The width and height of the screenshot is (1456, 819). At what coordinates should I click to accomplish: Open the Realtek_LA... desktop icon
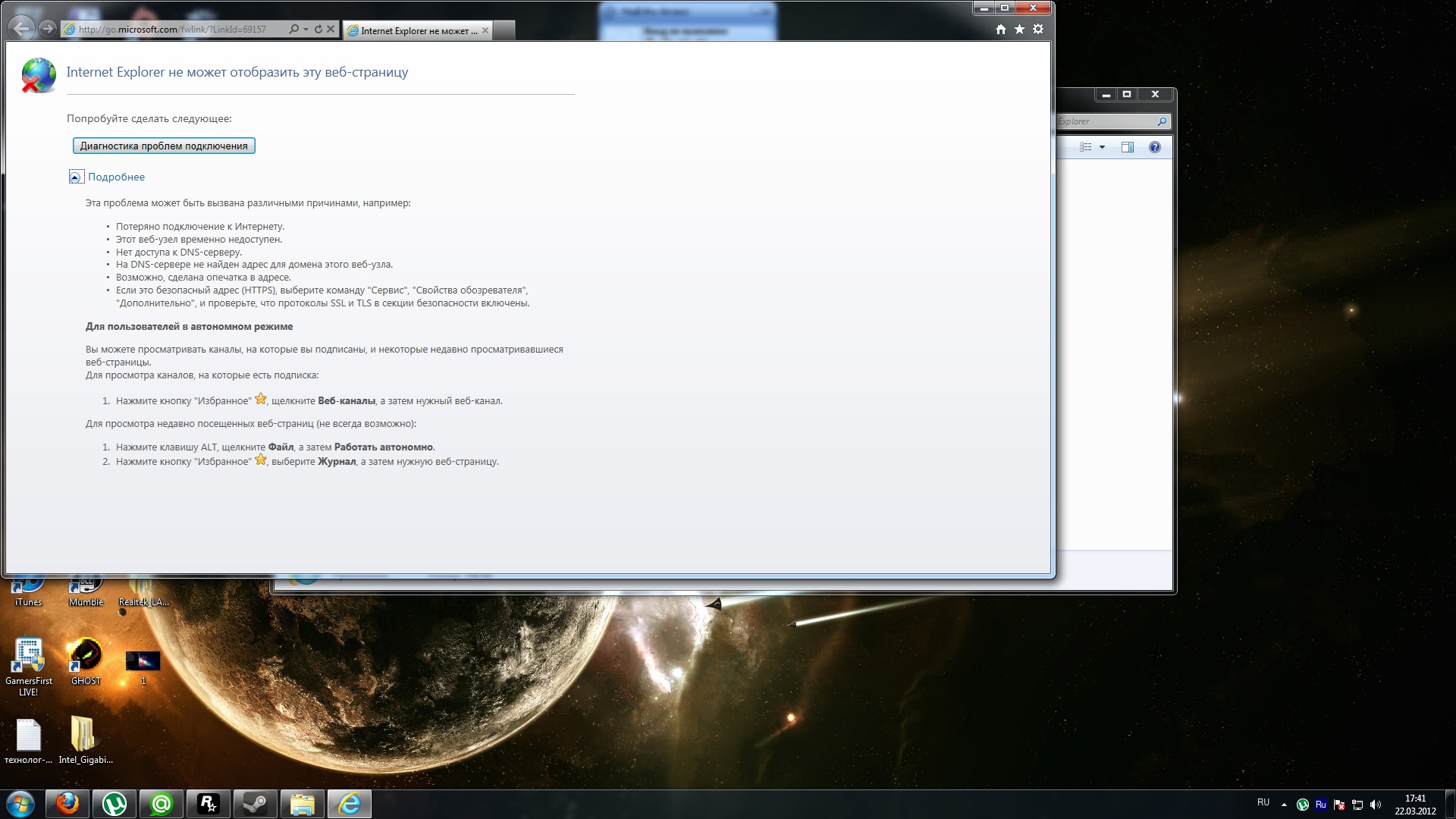click(x=143, y=591)
